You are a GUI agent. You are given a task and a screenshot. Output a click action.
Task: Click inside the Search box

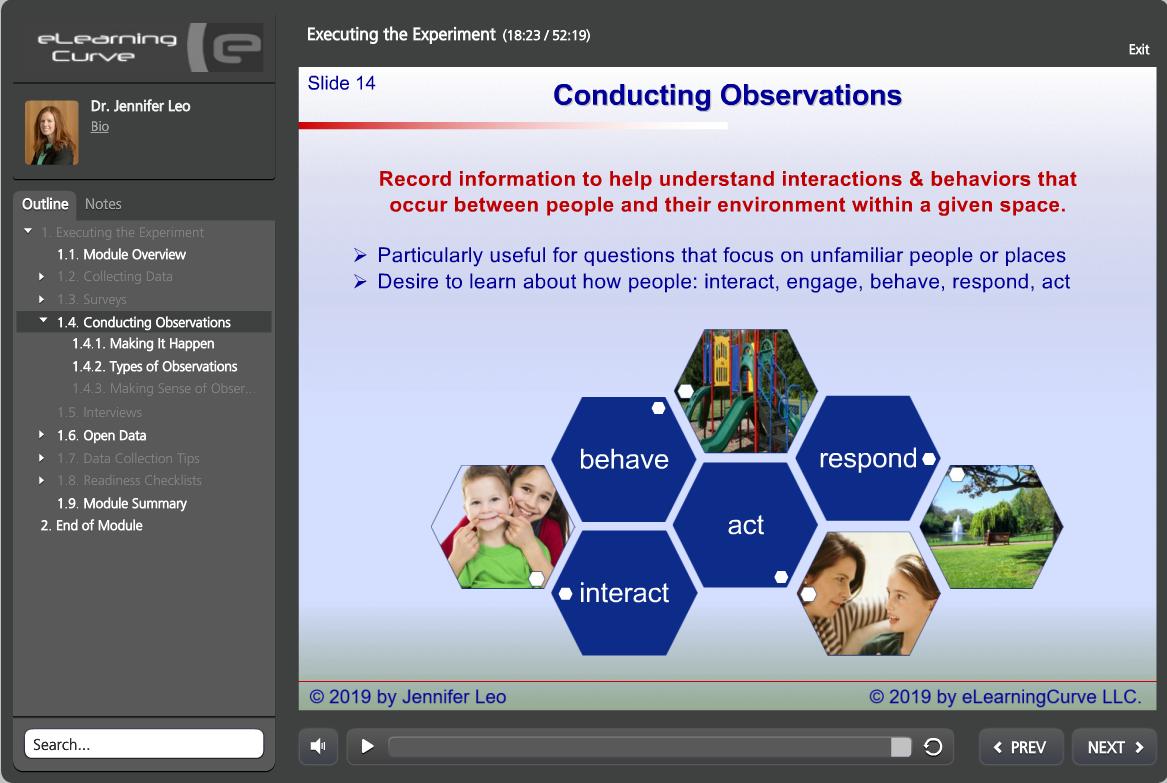[144, 743]
